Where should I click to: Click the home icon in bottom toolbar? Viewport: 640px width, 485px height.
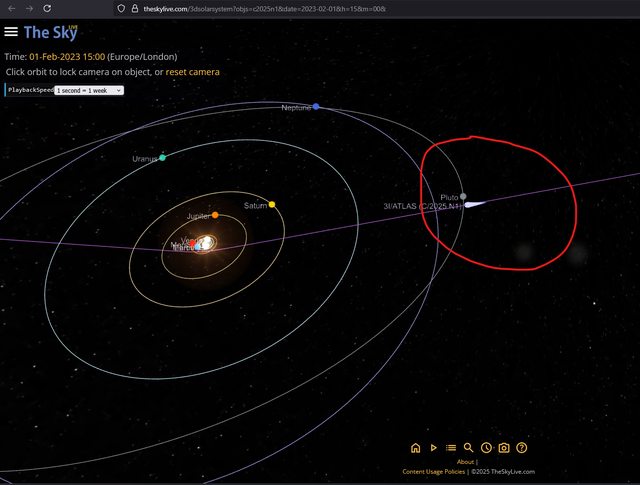[416, 448]
